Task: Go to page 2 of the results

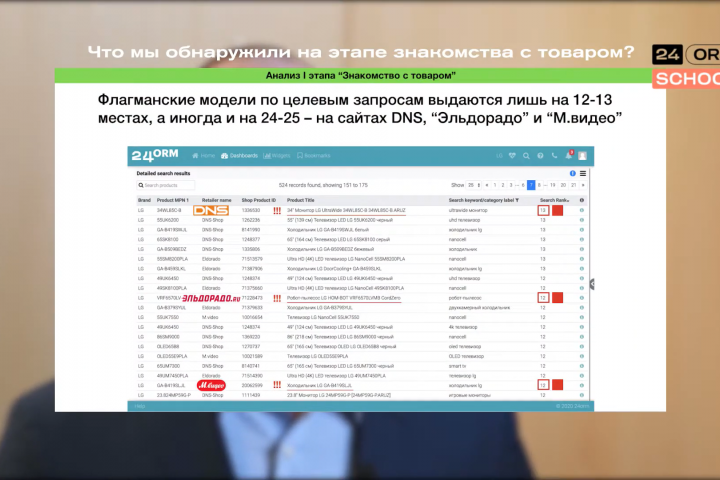Action: coord(503,185)
